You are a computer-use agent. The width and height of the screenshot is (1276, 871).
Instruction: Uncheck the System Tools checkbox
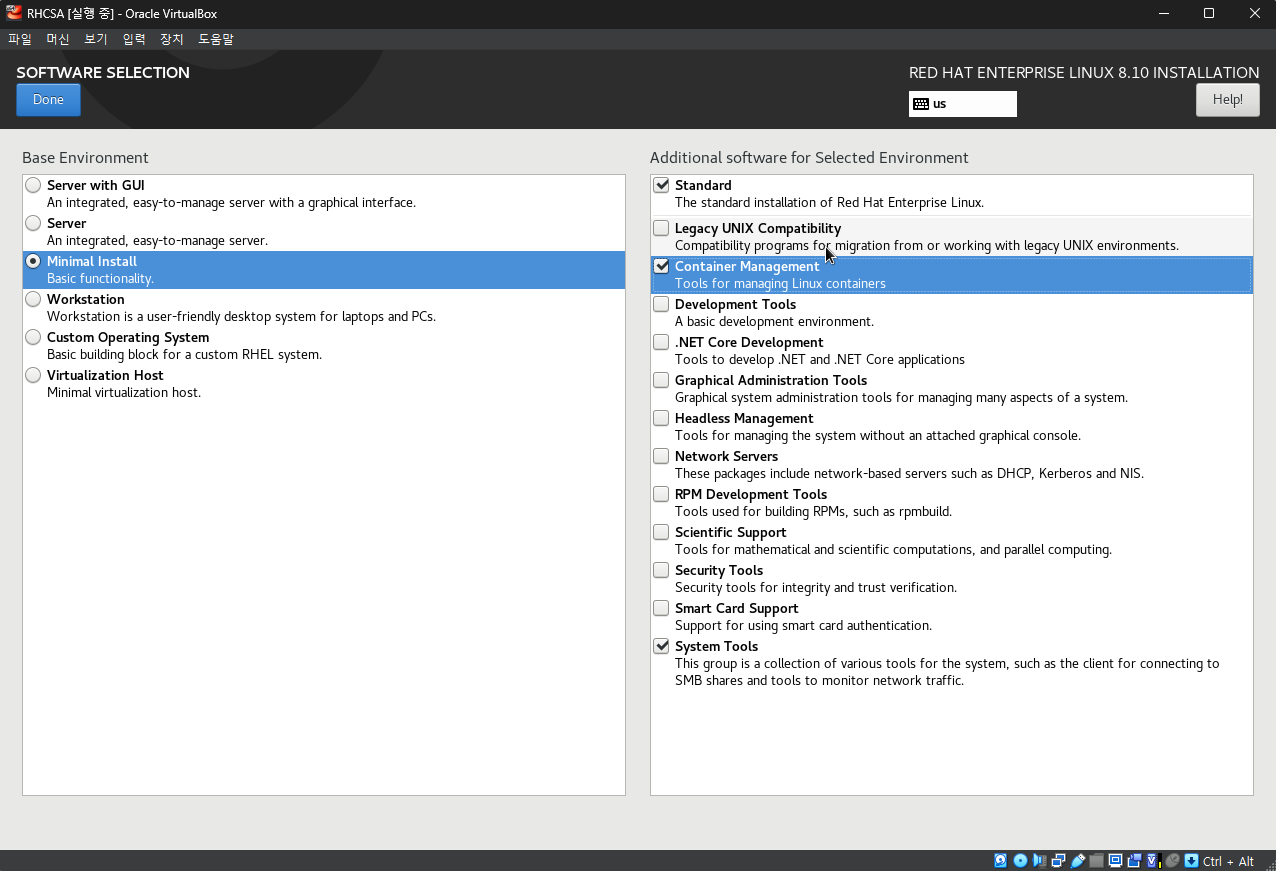click(661, 646)
